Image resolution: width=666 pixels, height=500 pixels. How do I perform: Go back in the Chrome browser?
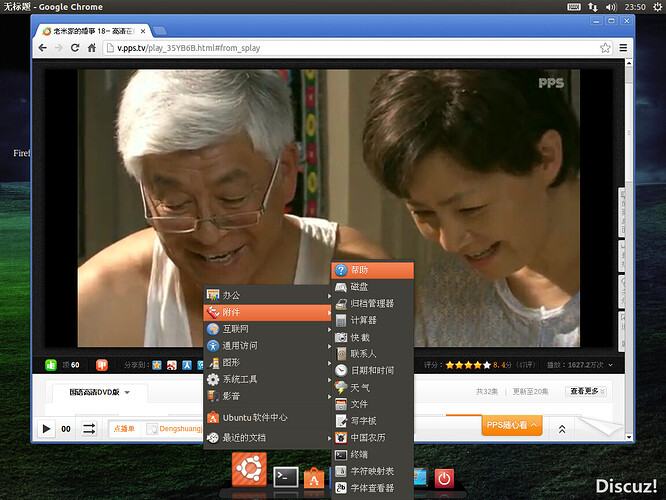point(42,48)
